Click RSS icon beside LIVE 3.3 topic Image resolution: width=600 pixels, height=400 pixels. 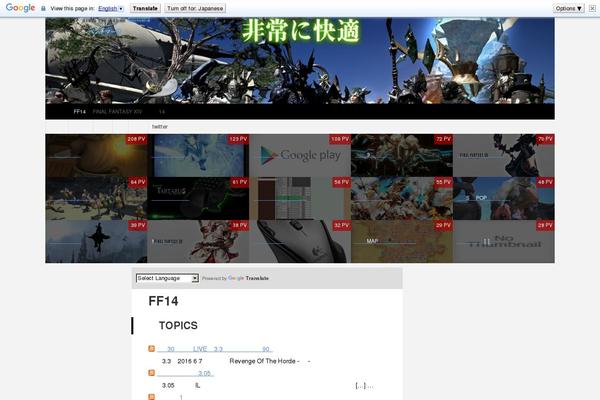(x=152, y=349)
